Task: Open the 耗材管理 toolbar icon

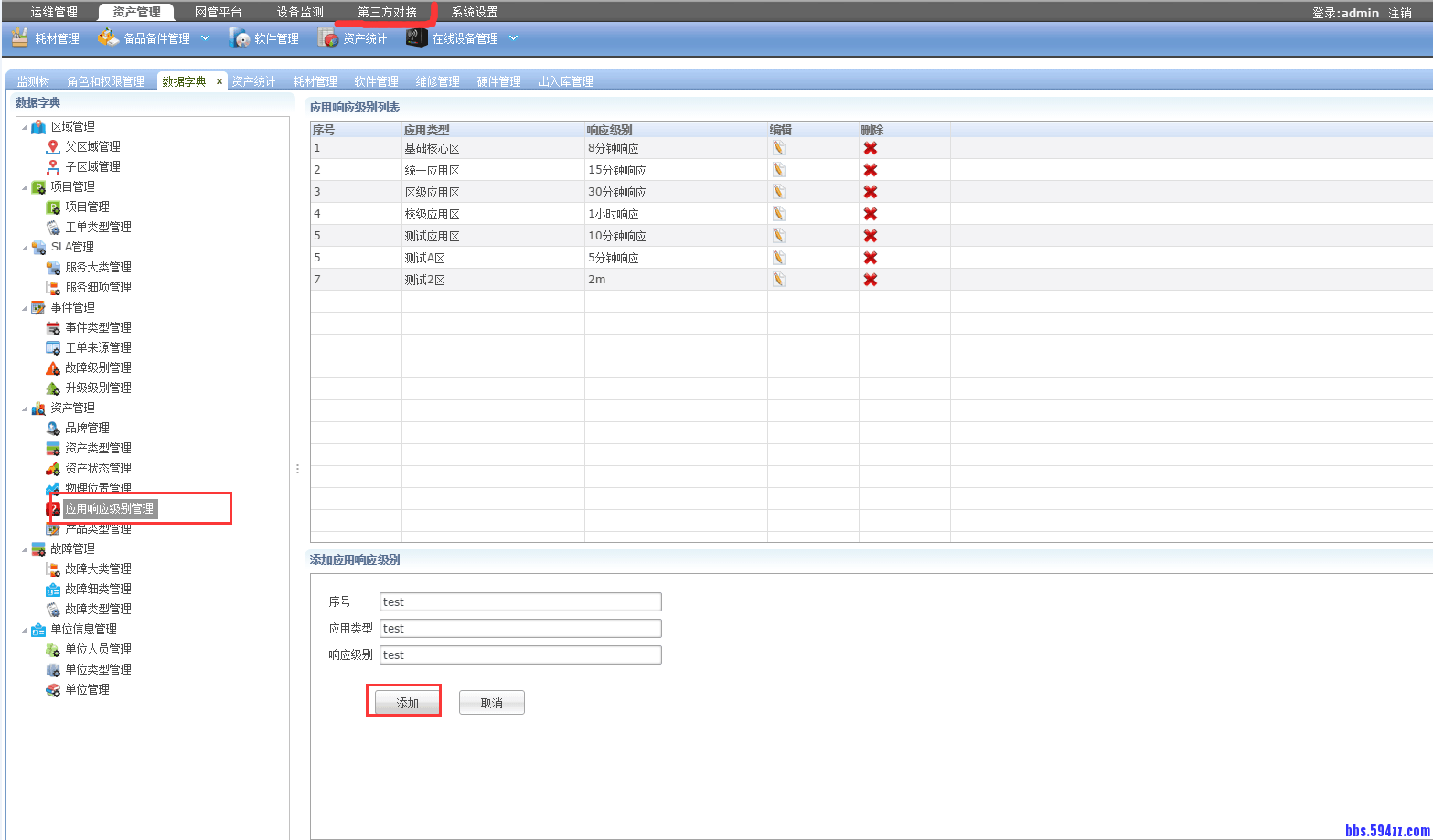Action: (x=44, y=37)
